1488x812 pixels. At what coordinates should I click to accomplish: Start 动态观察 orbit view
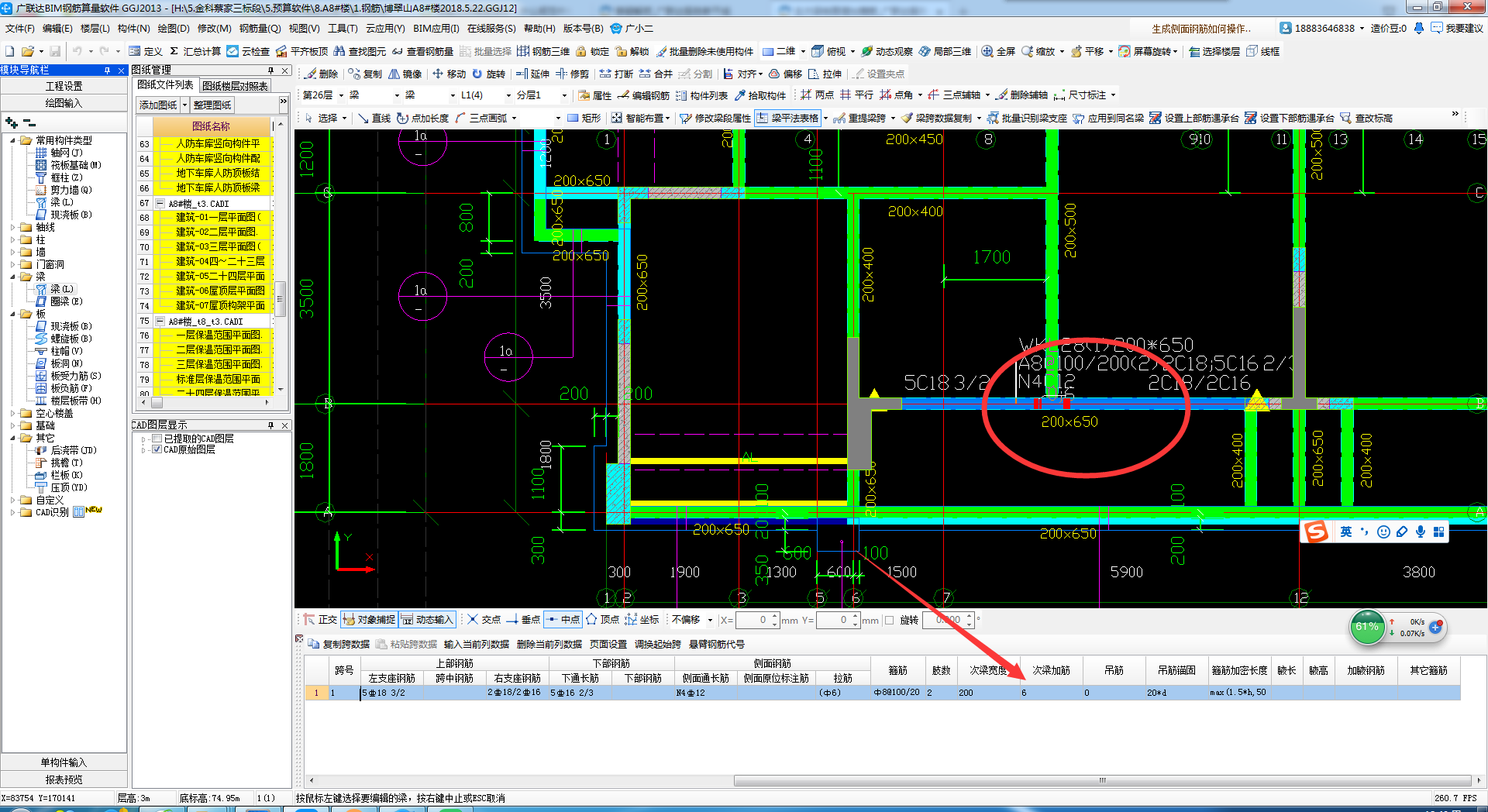tap(887, 51)
